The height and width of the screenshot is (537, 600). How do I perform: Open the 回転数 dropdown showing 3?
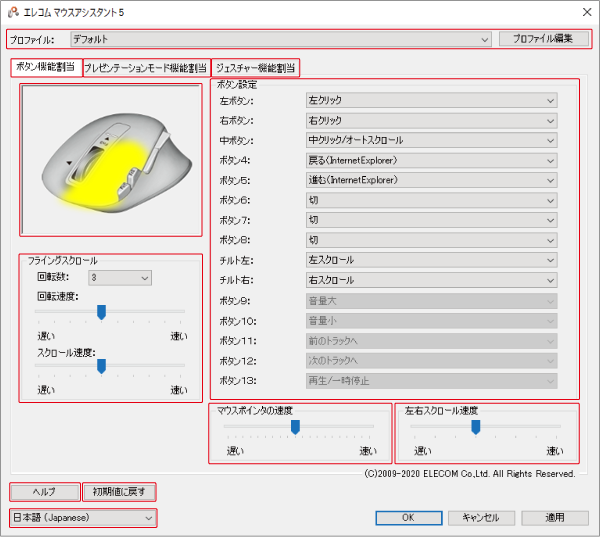click(120, 278)
